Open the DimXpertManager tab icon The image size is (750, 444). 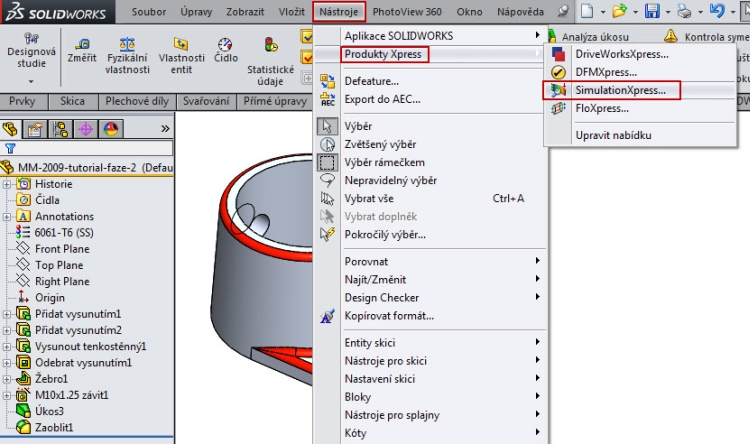pyautogui.click(x=86, y=129)
